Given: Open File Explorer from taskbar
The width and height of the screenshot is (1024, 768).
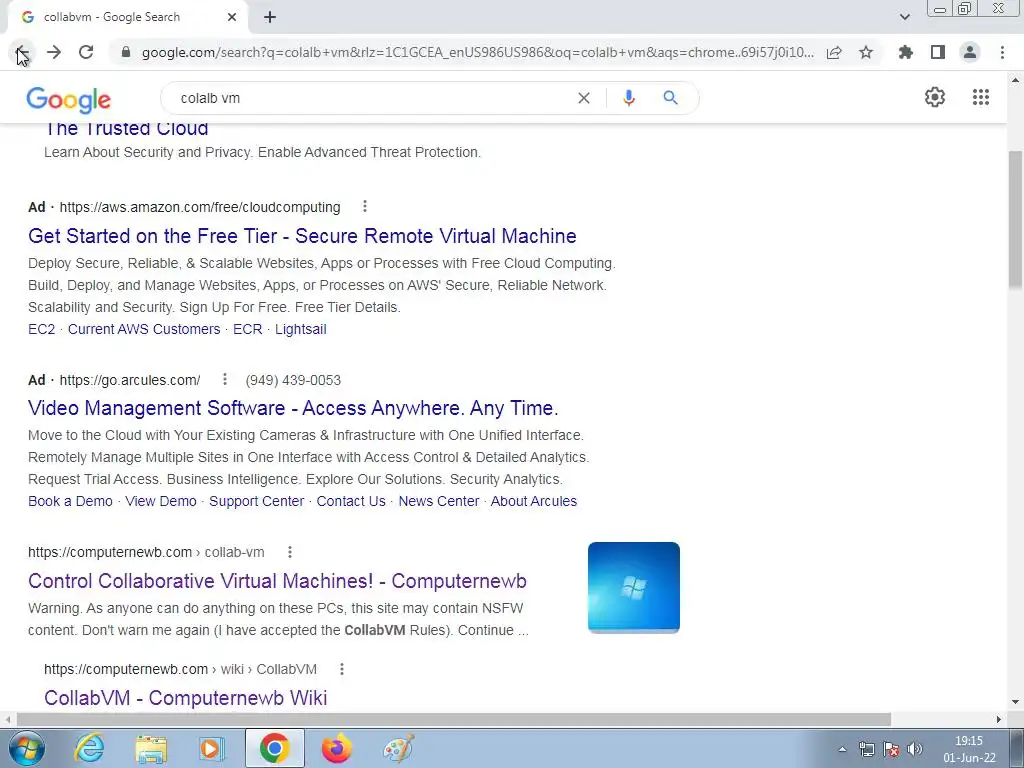Looking at the screenshot, I should click(152, 748).
